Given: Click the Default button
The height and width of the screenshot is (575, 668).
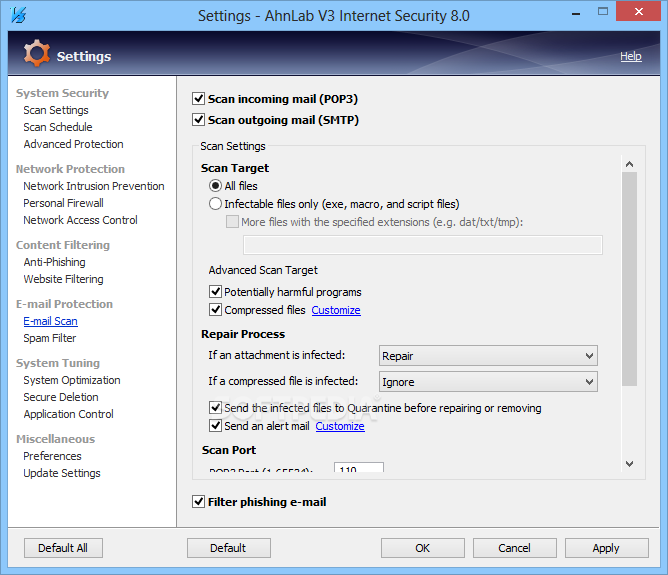Looking at the screenshot, I should tap(228, 548).
